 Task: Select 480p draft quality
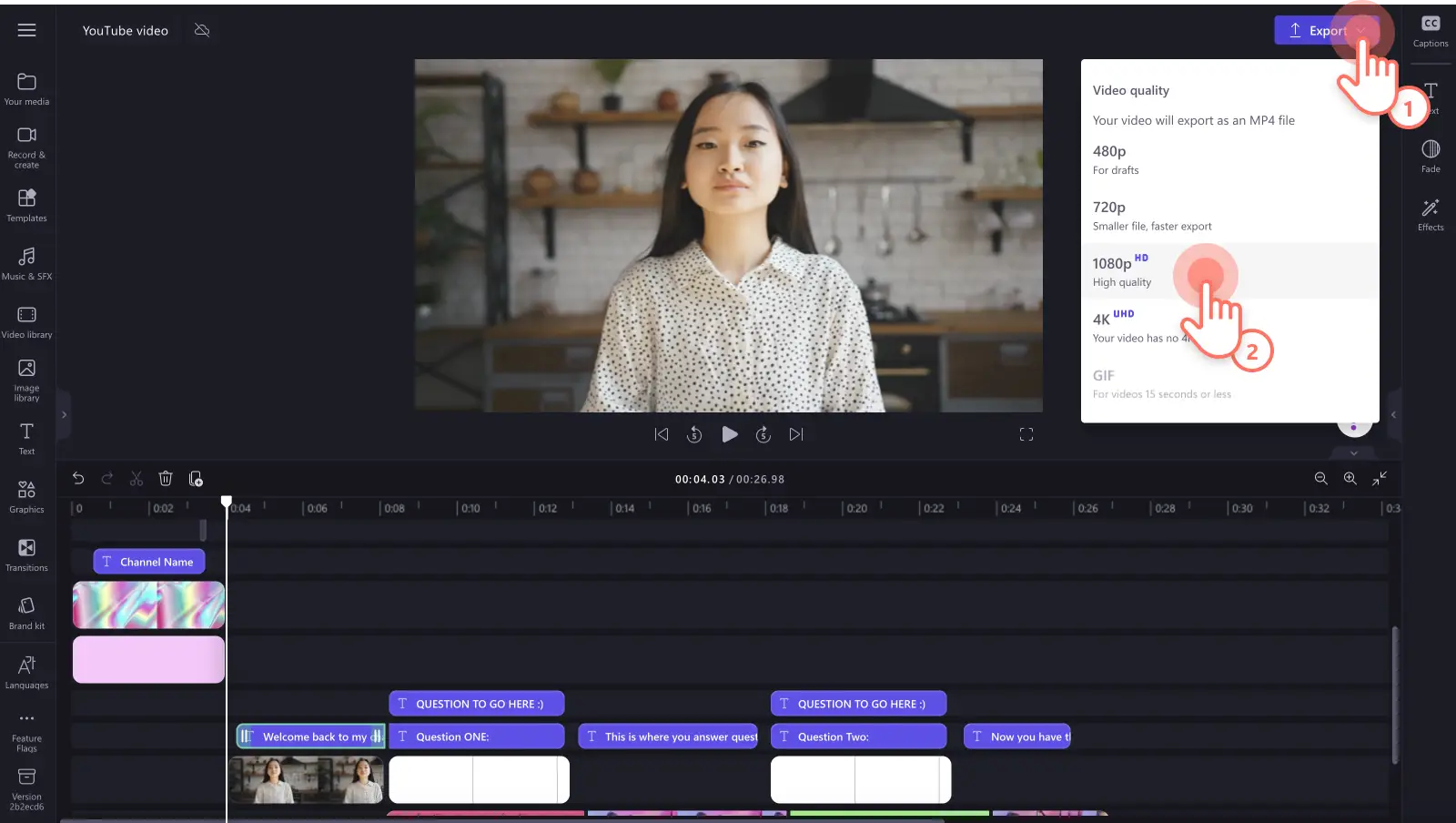[1229, 159]
